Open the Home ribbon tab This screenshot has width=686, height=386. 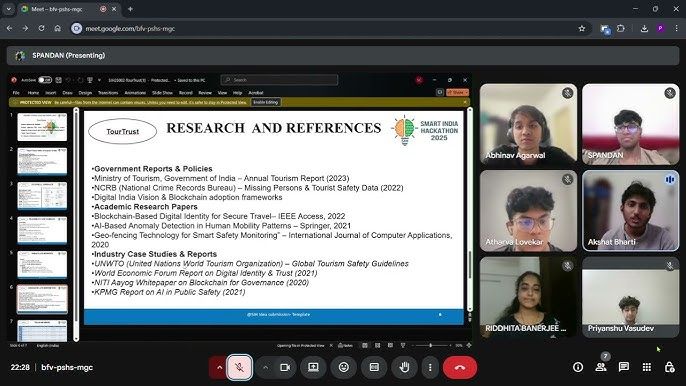(33, 93)
